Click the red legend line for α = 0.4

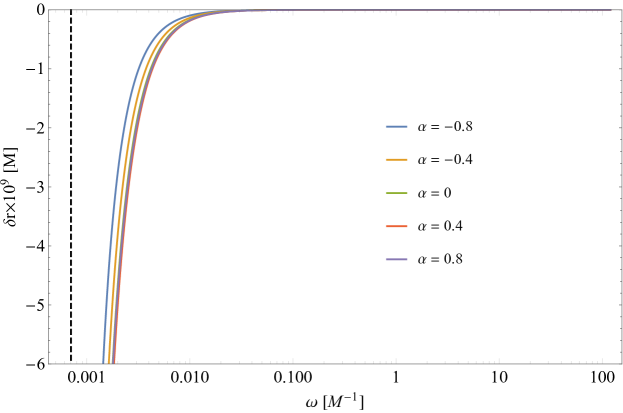click(x=397, y=226)
